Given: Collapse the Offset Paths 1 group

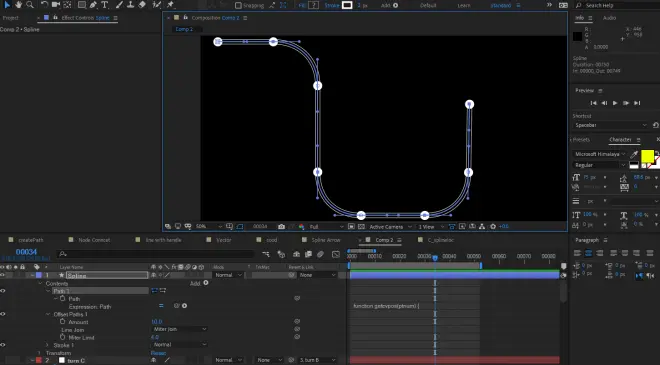Looking at the screenshot, I should [x=48, y=314].
